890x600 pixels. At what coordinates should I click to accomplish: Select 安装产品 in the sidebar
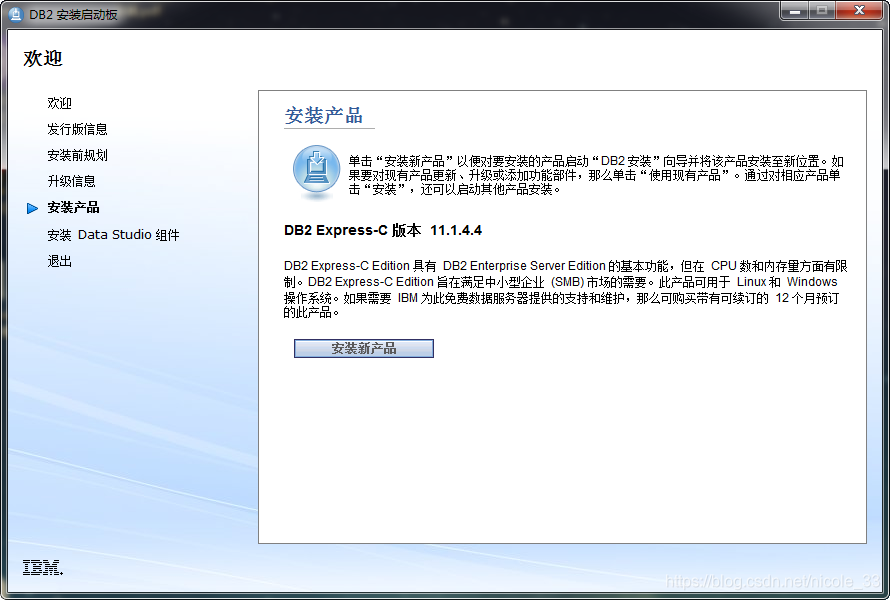(x=73, y=208)
